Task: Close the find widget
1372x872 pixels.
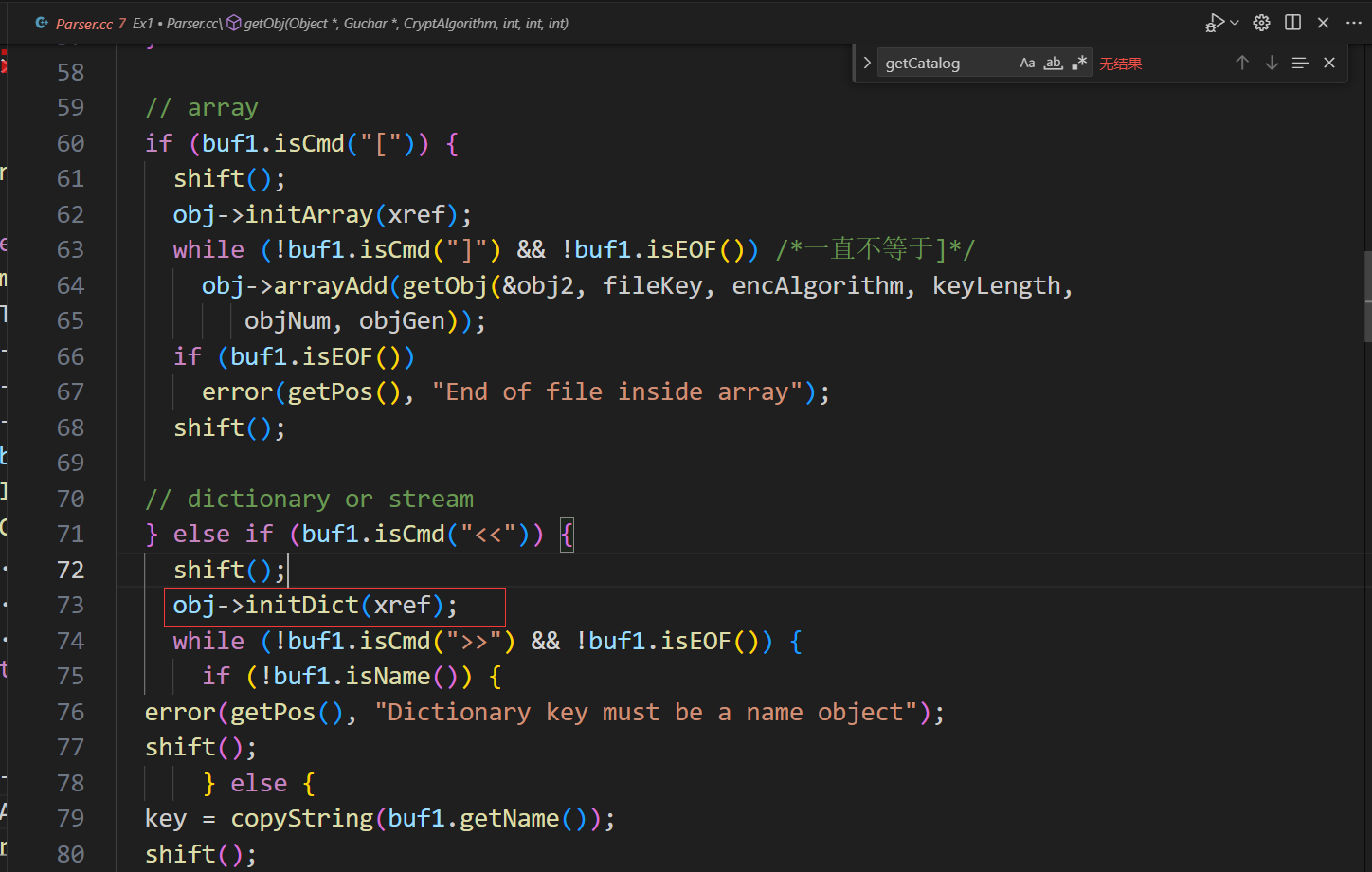Action: (x=1329, y=63)
